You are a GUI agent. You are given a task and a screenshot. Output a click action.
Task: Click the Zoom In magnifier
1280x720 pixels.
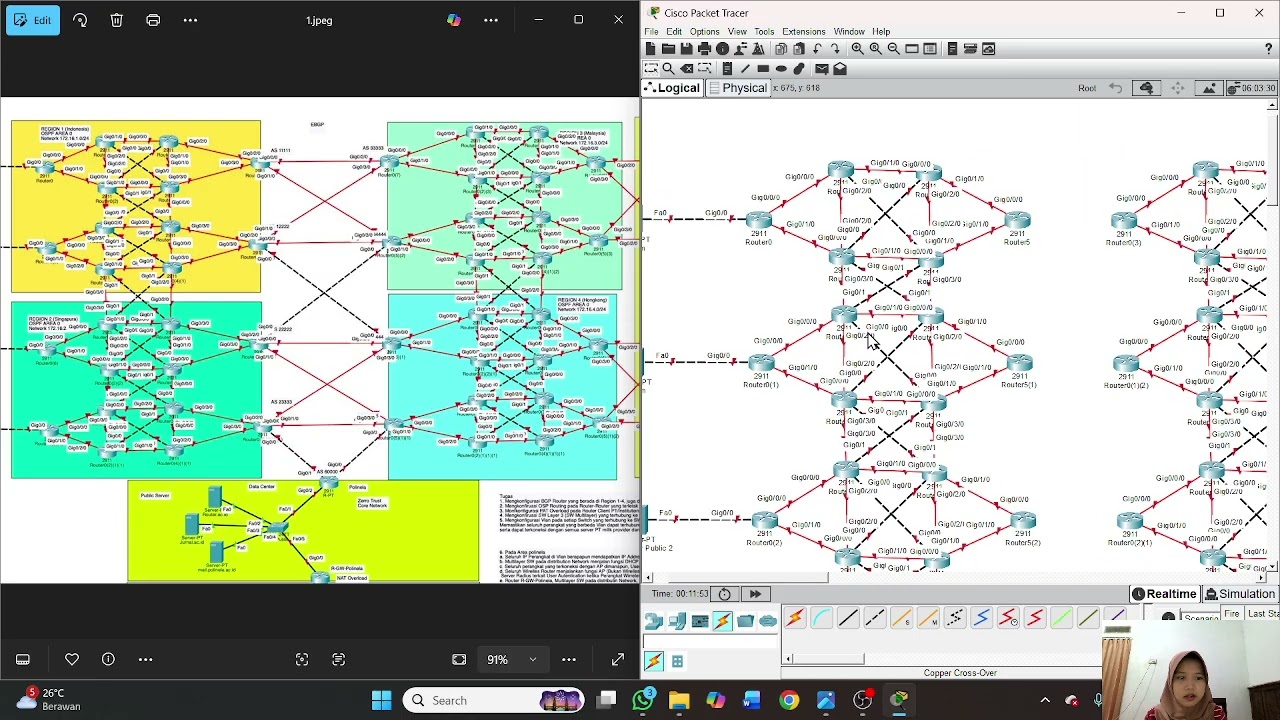pyautogui.click(x=857, y=49)
